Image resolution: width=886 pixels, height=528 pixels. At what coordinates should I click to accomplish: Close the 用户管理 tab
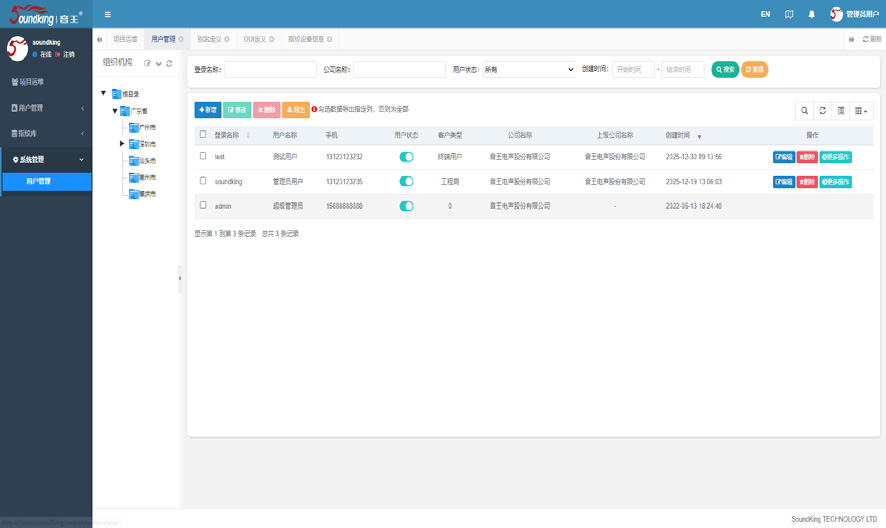pos(181,39)
